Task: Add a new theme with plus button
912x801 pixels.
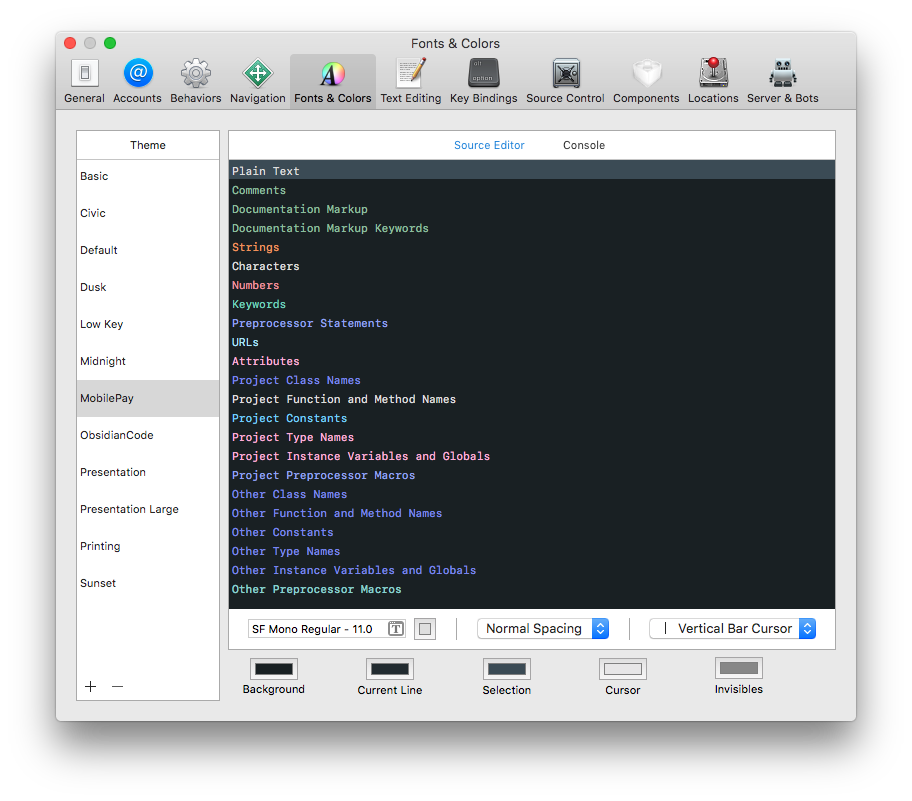Action: pos(91,686)
